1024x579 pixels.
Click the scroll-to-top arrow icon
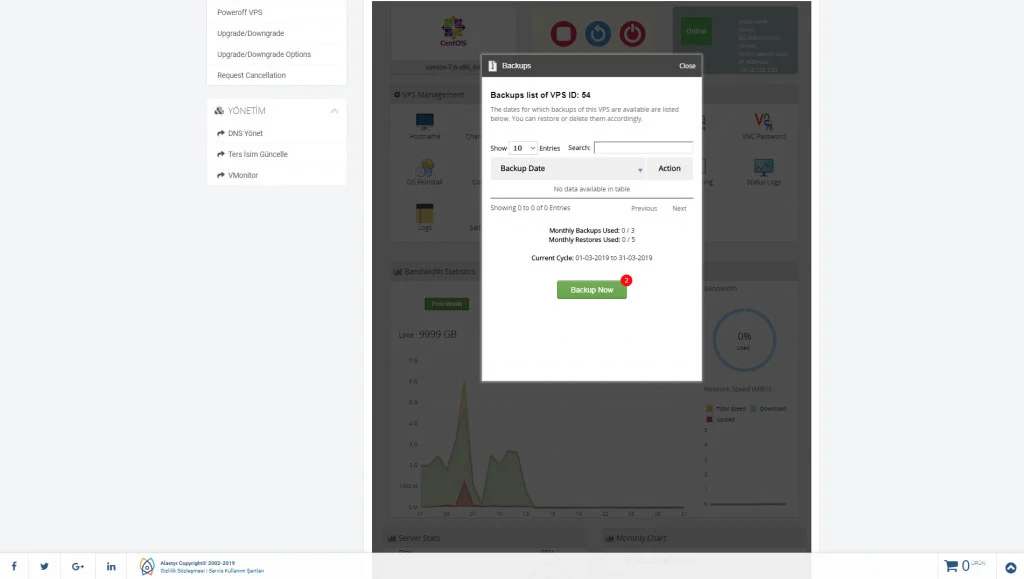[x=1010, y=567]
